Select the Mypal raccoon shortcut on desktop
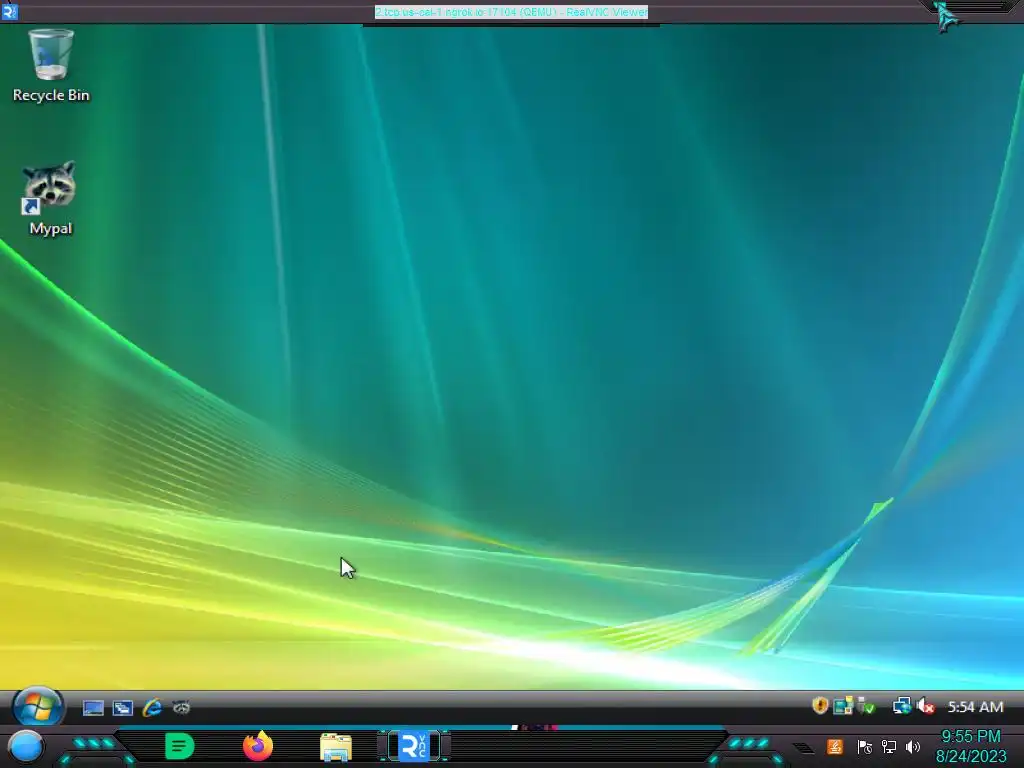This screenshot has height=768, width=1024. pyautogui.click(x=50, y=198)
